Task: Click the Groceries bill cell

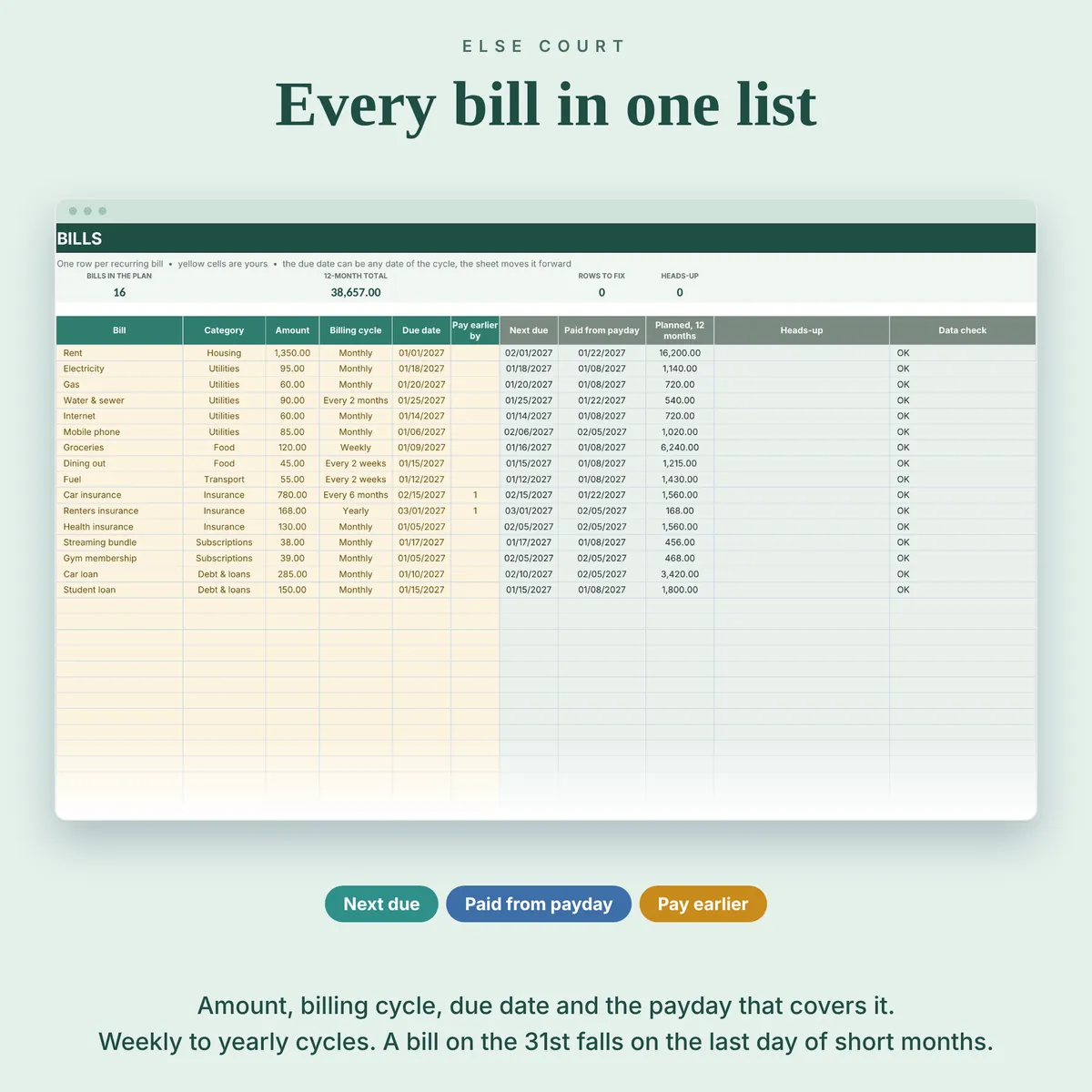Action: pyautogui.click(x=119, y=448)
